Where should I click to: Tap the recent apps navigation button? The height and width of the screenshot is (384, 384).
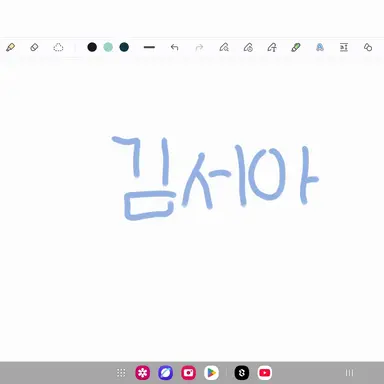[x=349, y=373]
